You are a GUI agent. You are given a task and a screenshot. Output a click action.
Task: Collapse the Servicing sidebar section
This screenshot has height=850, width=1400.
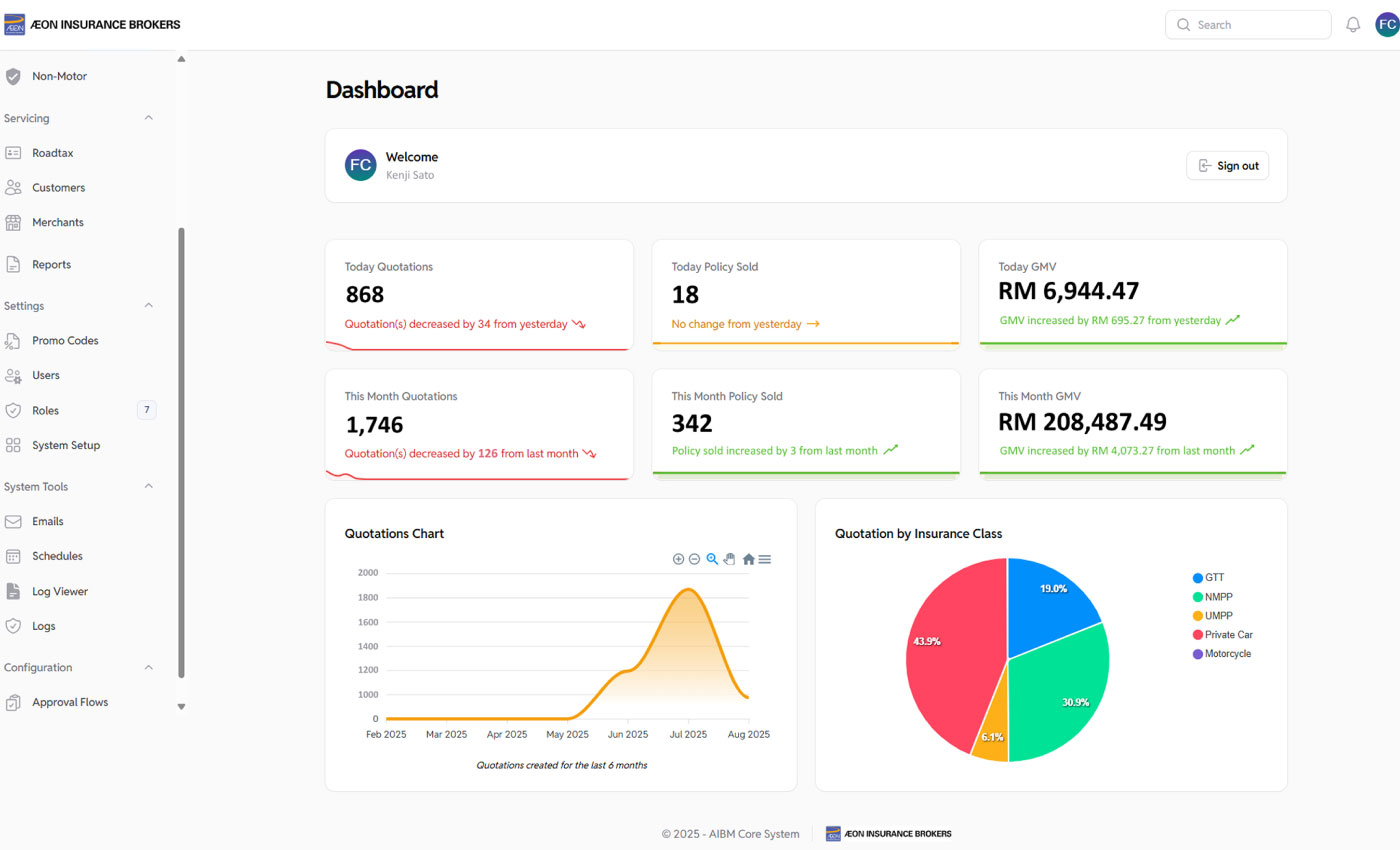pyautogui.click(x=149, y=118)
